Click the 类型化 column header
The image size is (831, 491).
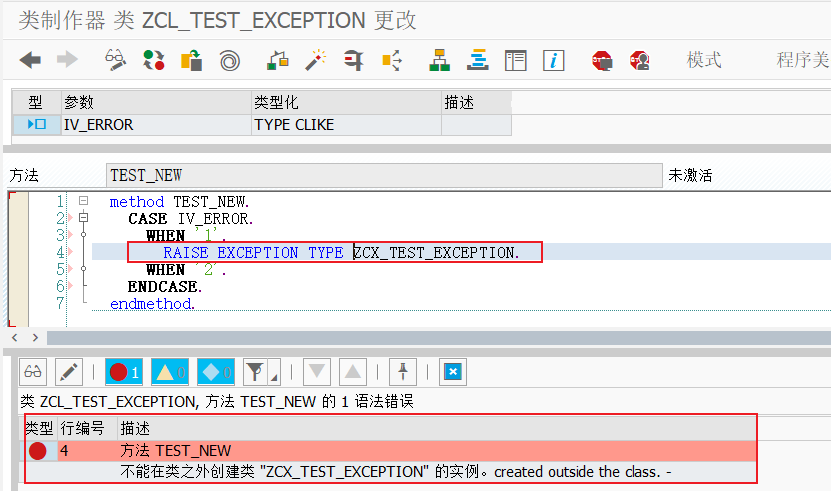pyautogui.click(x=346, y=102)
